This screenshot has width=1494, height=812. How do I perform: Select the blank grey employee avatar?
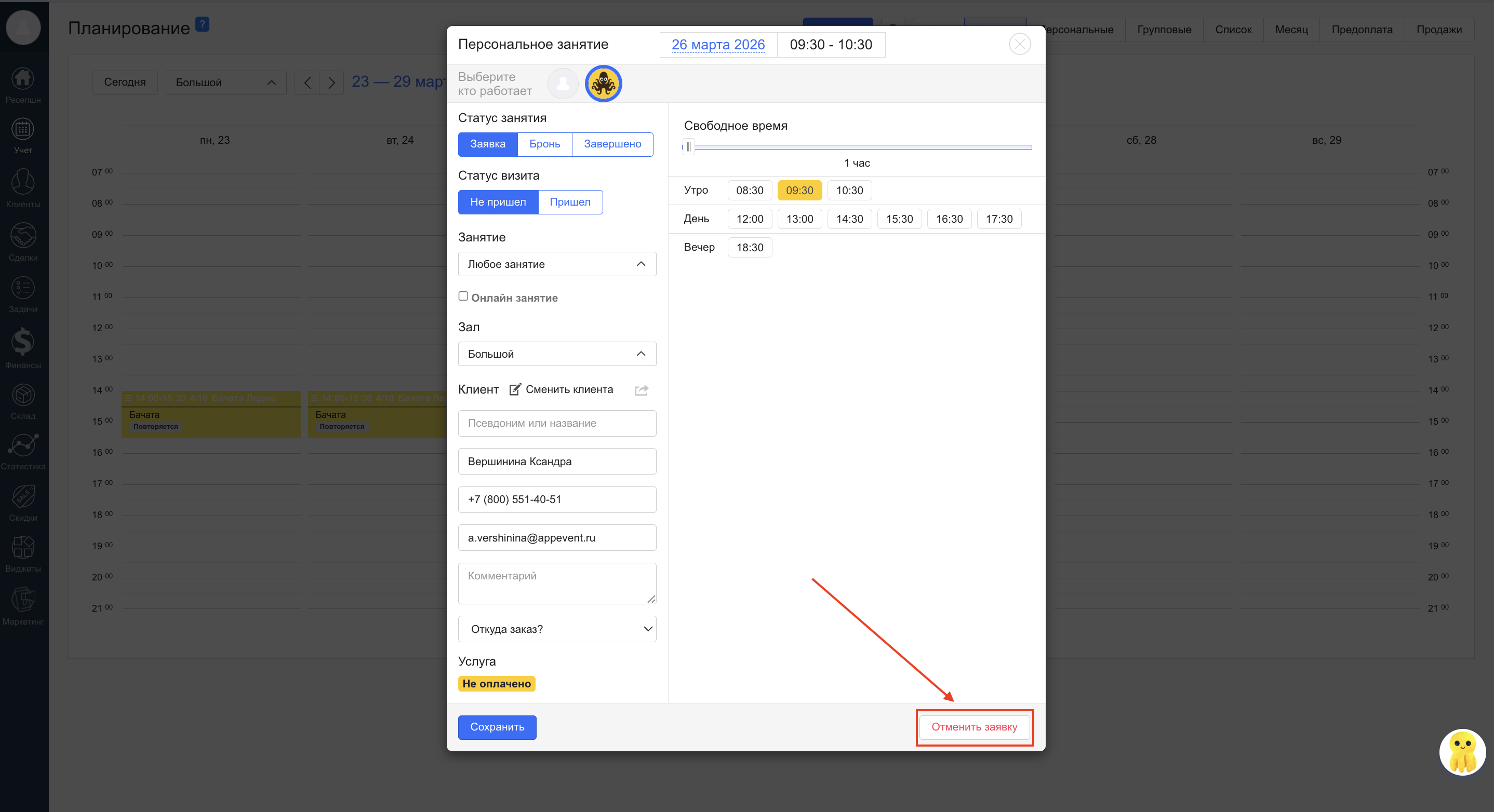click(x=563, y=84)
